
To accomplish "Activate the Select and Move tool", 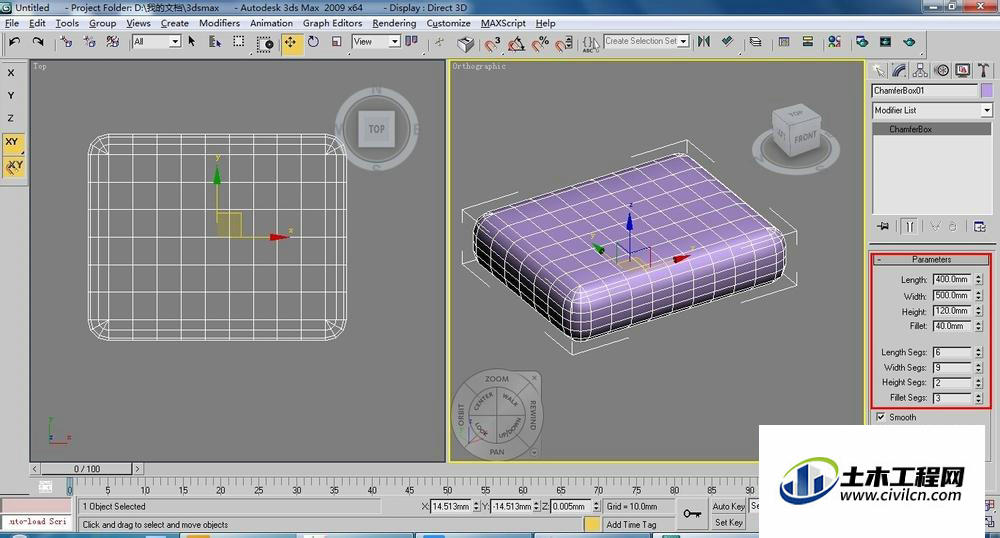I will (x=291, y=43).
